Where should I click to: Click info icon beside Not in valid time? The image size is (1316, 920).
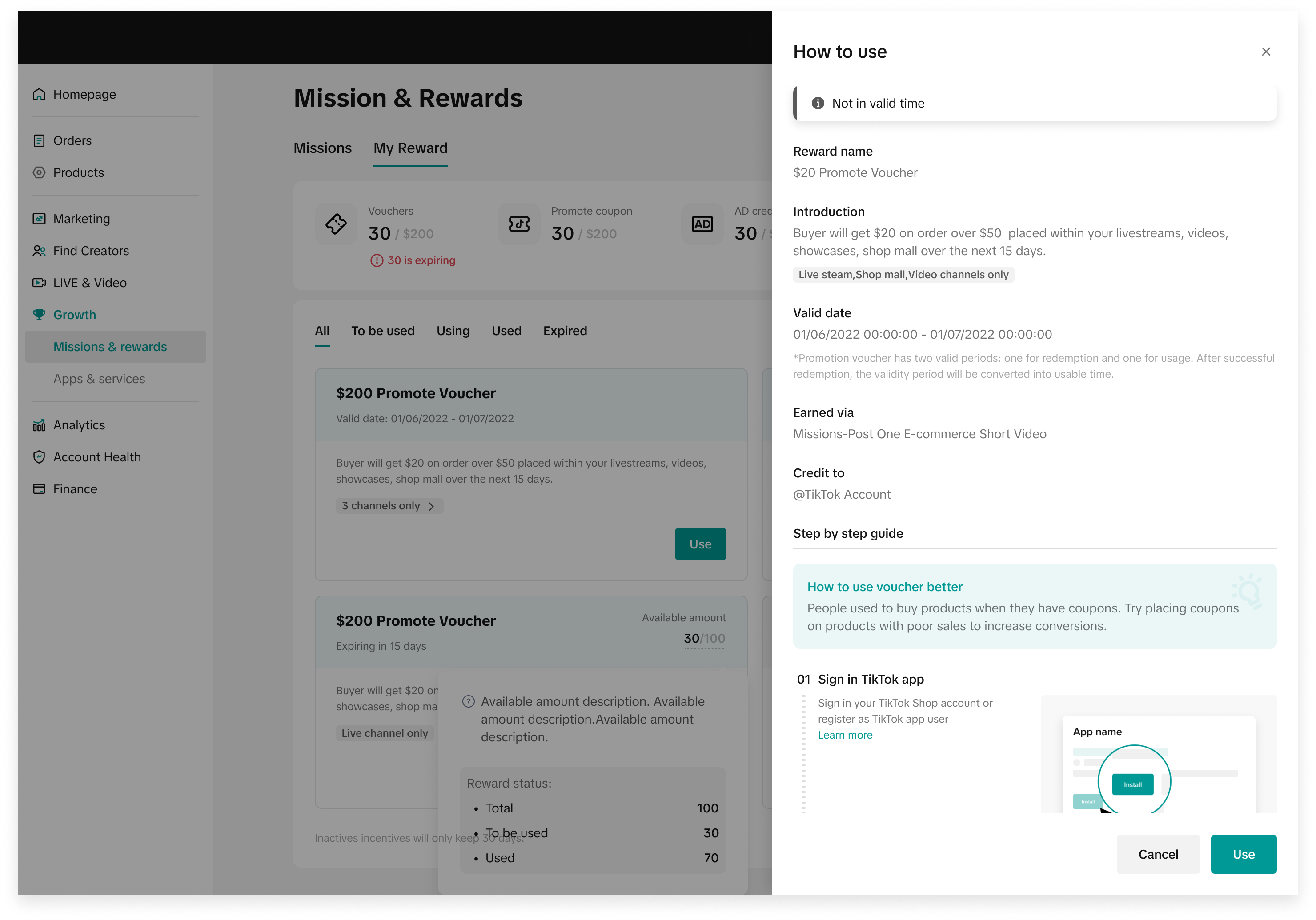coord(818,103)
